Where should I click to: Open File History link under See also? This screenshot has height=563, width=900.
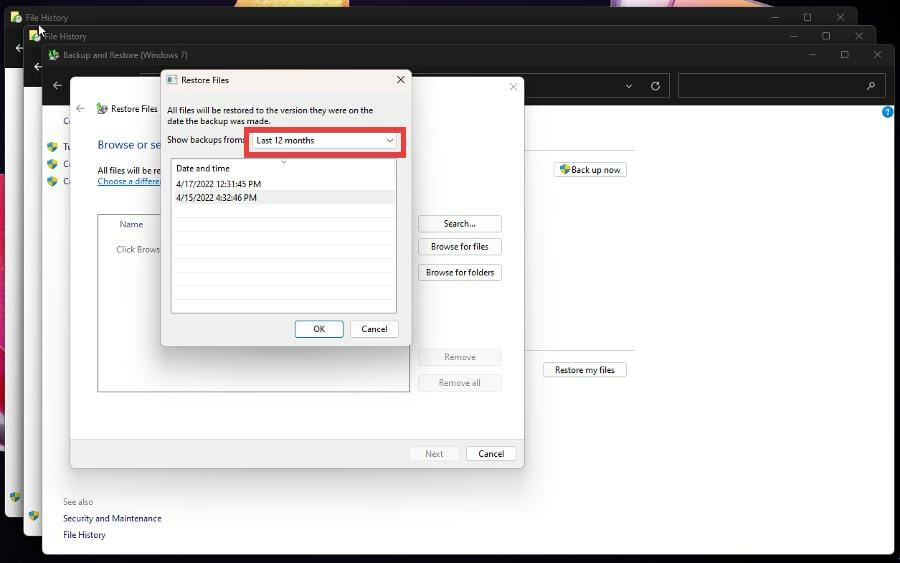click(84, 535)
